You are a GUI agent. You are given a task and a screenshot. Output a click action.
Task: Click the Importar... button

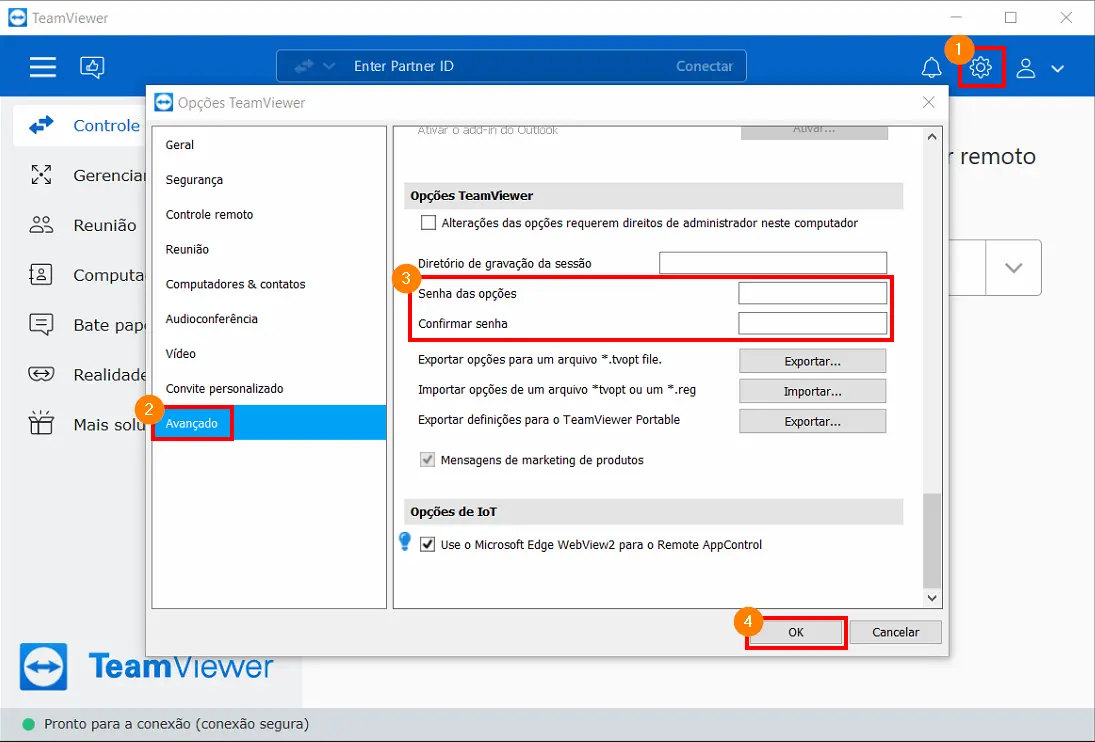(812, 391)
